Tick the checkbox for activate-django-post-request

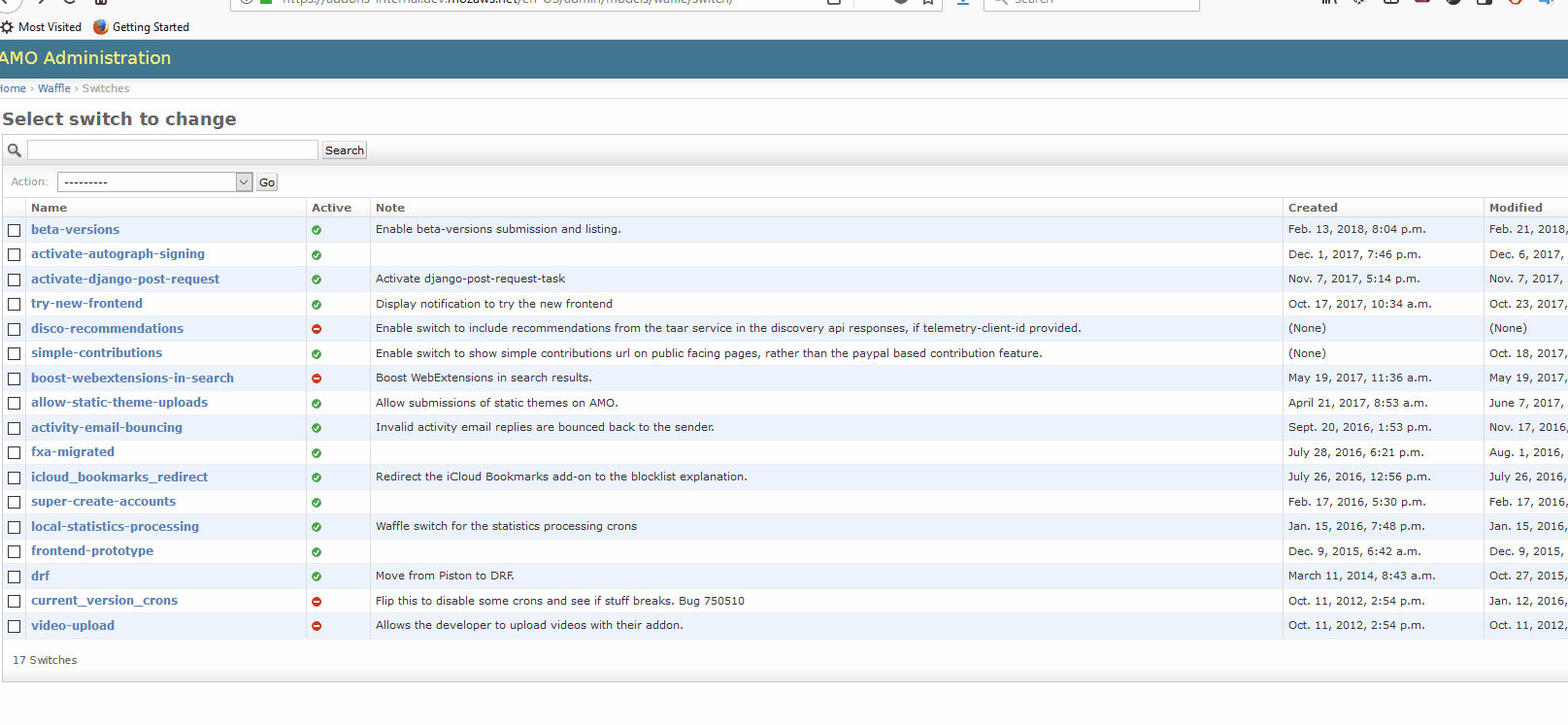15,280
